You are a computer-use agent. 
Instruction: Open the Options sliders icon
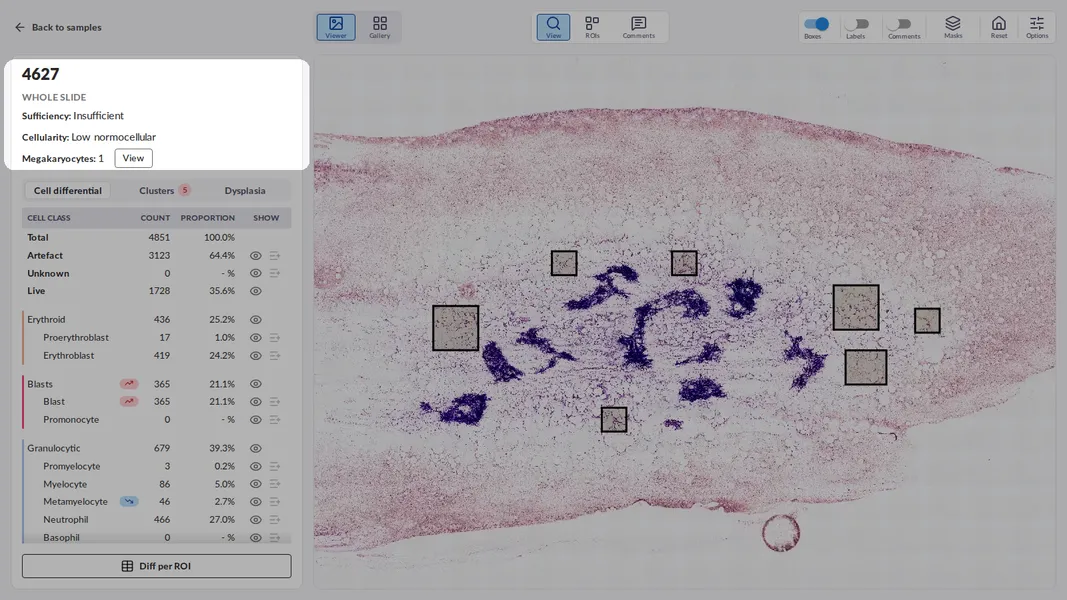[1036, 27]
